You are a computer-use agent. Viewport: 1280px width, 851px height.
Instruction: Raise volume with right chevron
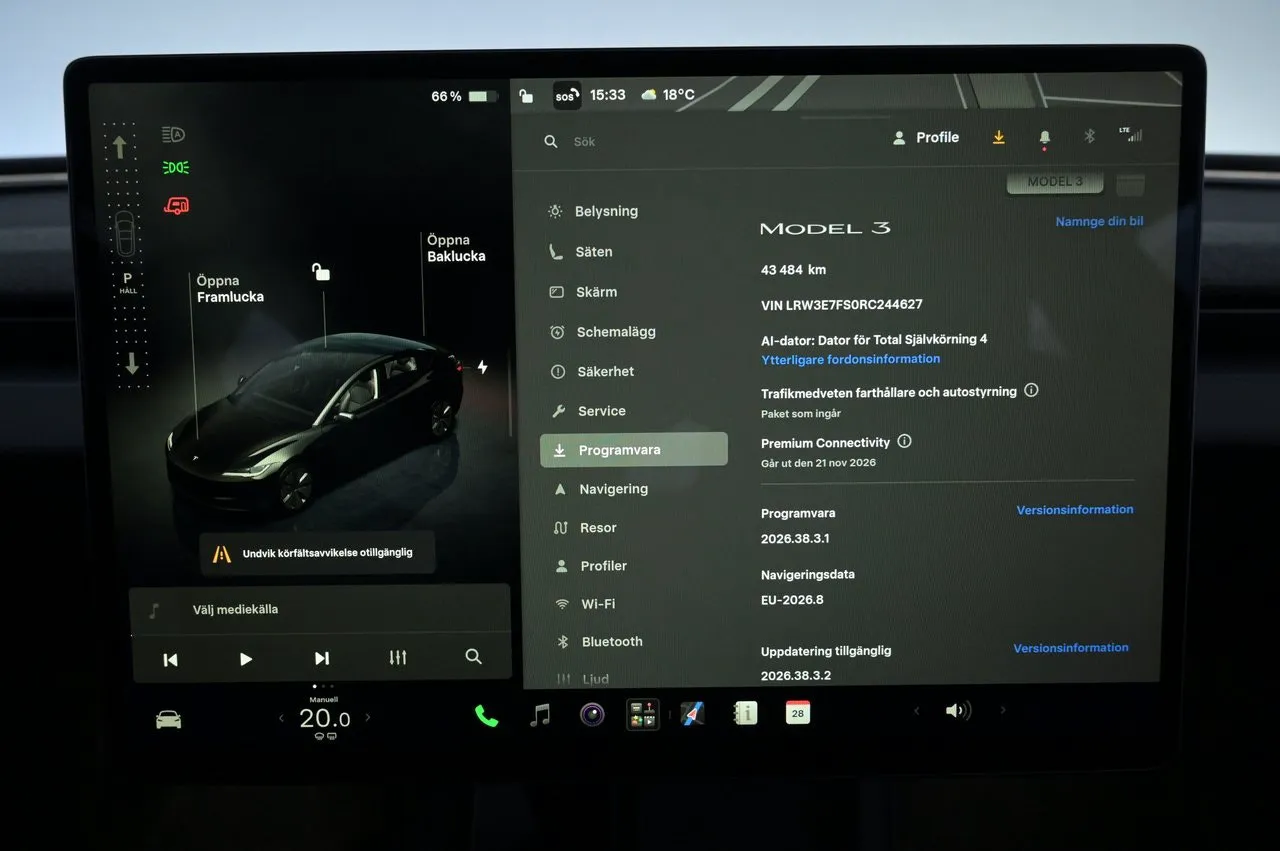click(1003, 710)
